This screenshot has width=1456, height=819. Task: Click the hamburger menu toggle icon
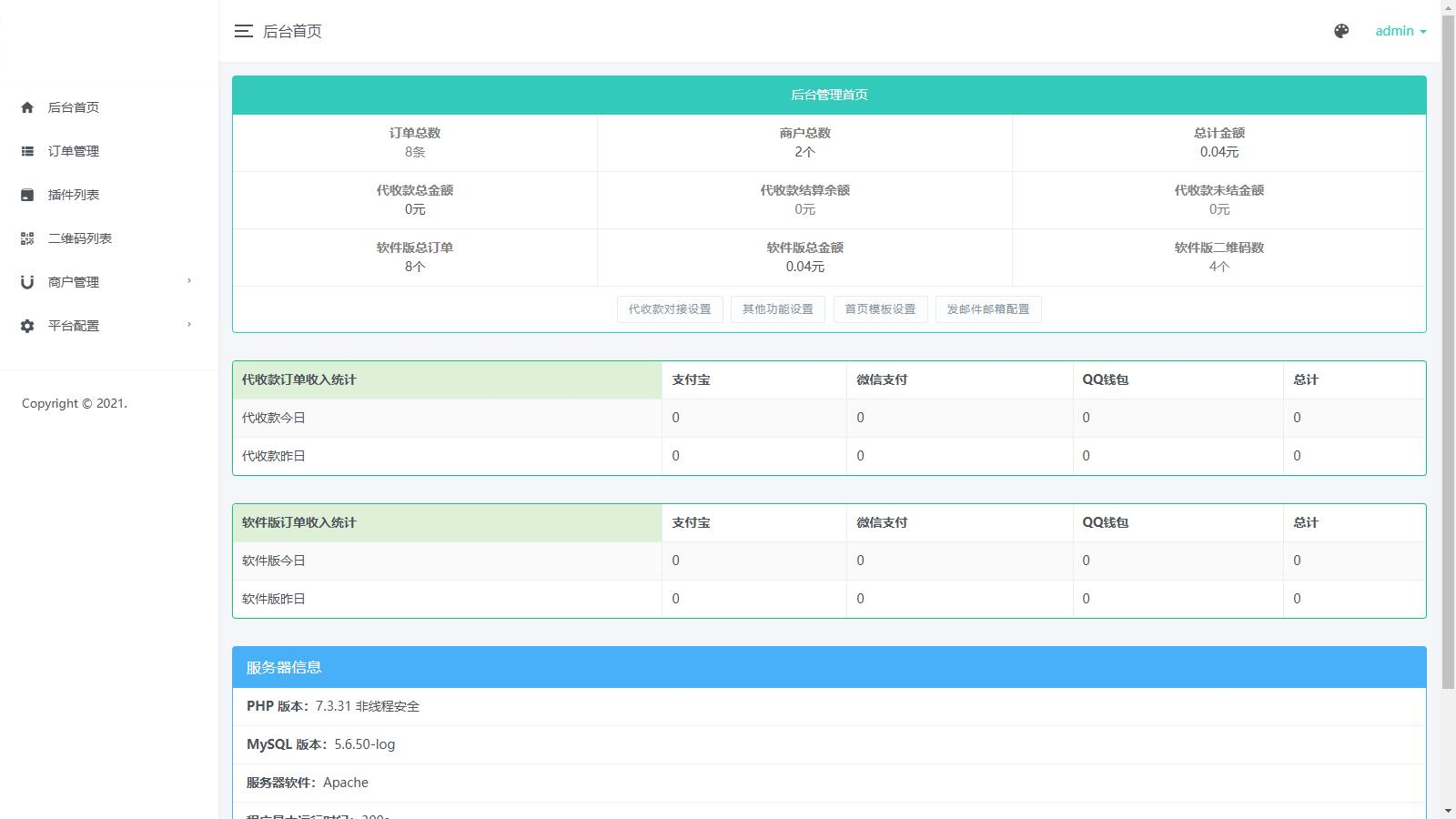[243, 31]
